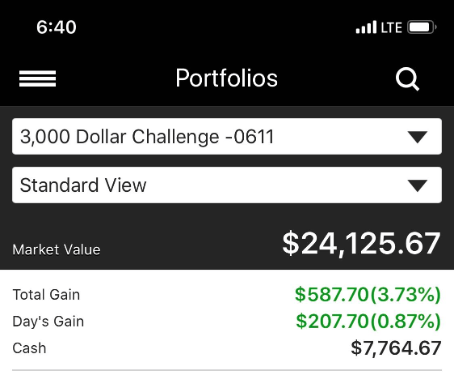Tap the Portfolios header title
Viewport: 455px width, 379px height.
(x=227, y=78)
